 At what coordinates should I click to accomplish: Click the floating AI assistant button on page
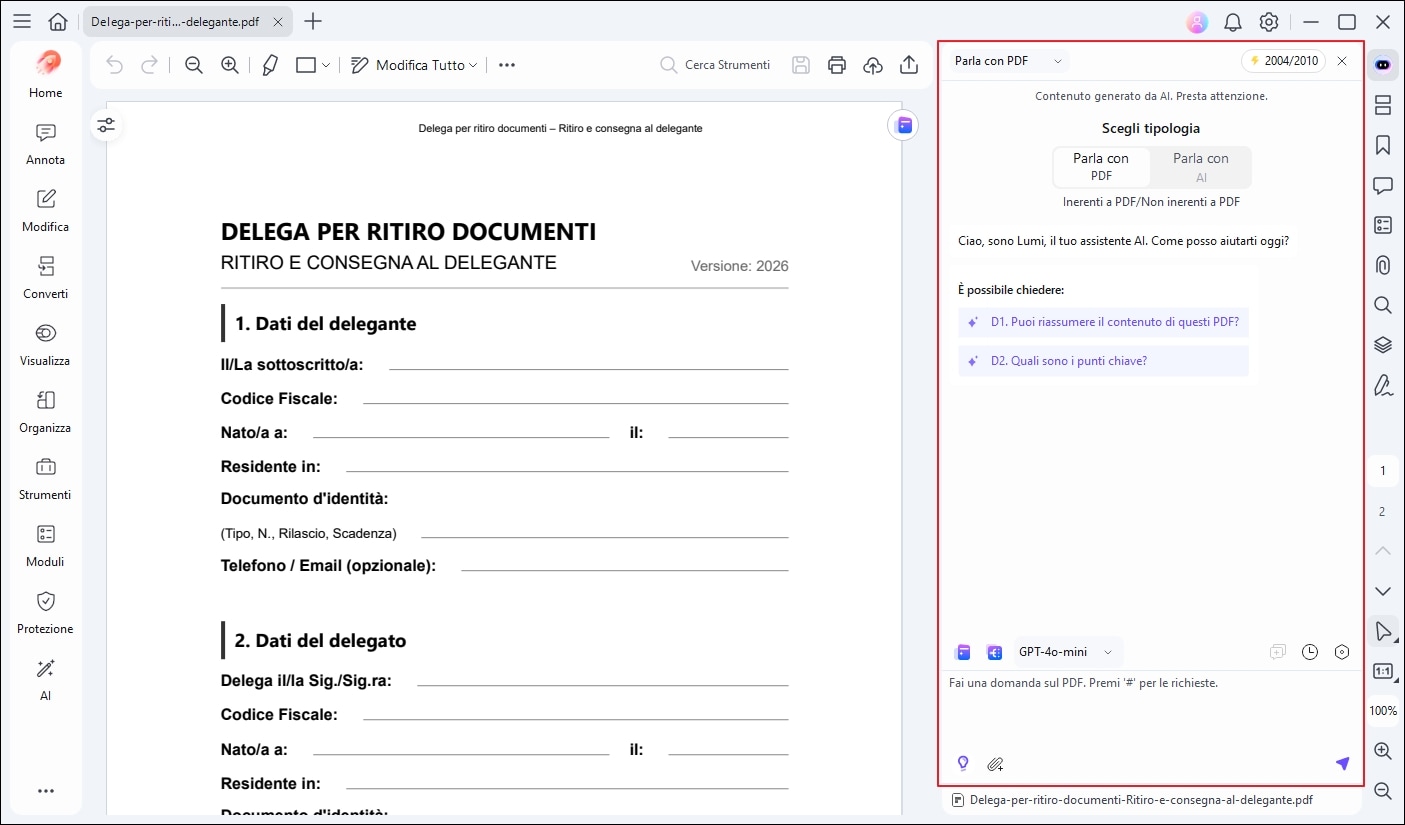click(904, 125)
